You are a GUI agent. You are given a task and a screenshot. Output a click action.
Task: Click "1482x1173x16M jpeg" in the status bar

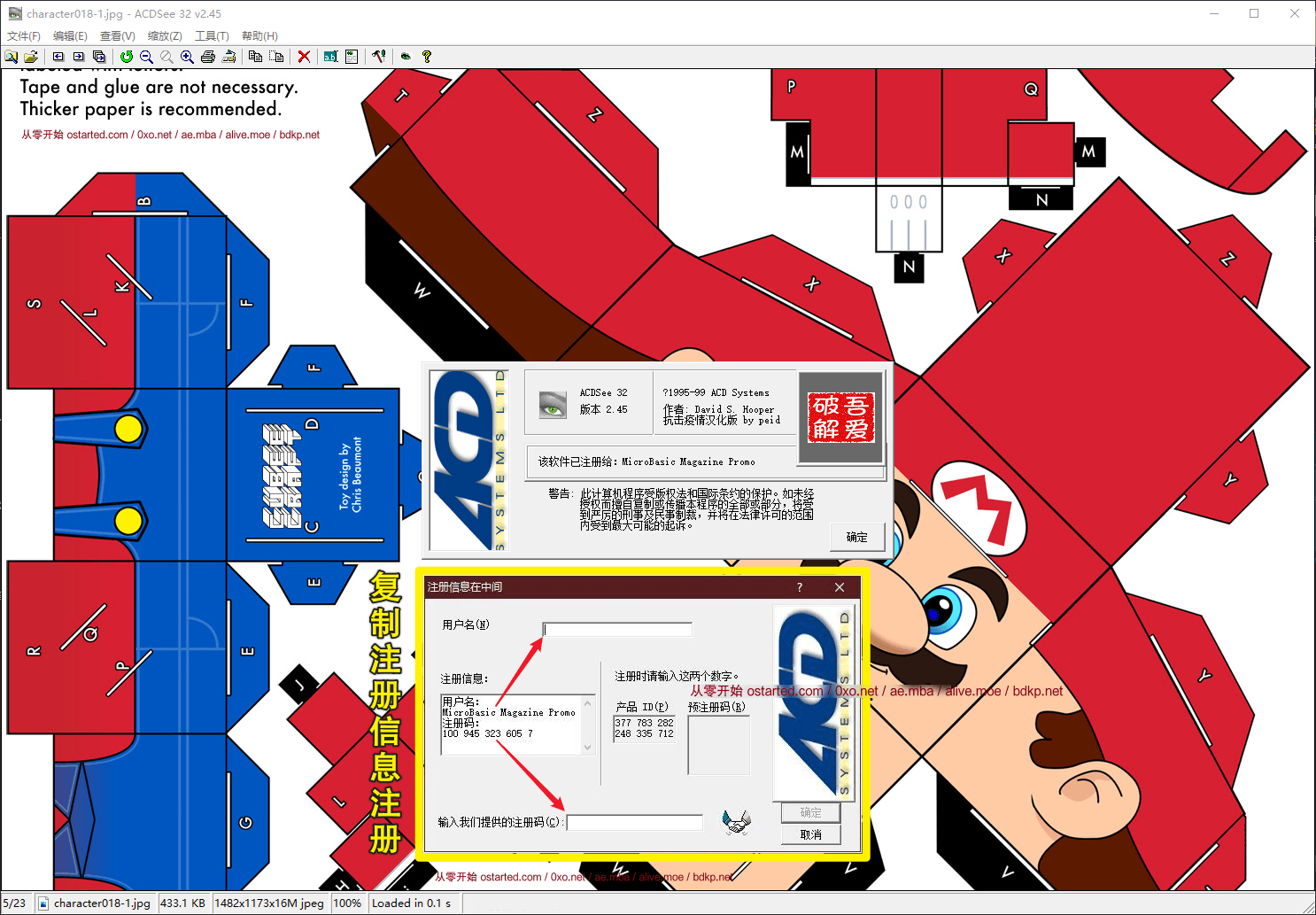[x=269, y=903]
